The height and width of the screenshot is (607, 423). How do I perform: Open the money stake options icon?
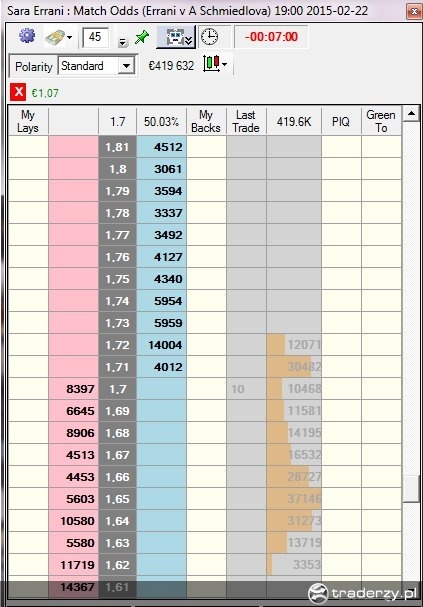tap(55, 38)
